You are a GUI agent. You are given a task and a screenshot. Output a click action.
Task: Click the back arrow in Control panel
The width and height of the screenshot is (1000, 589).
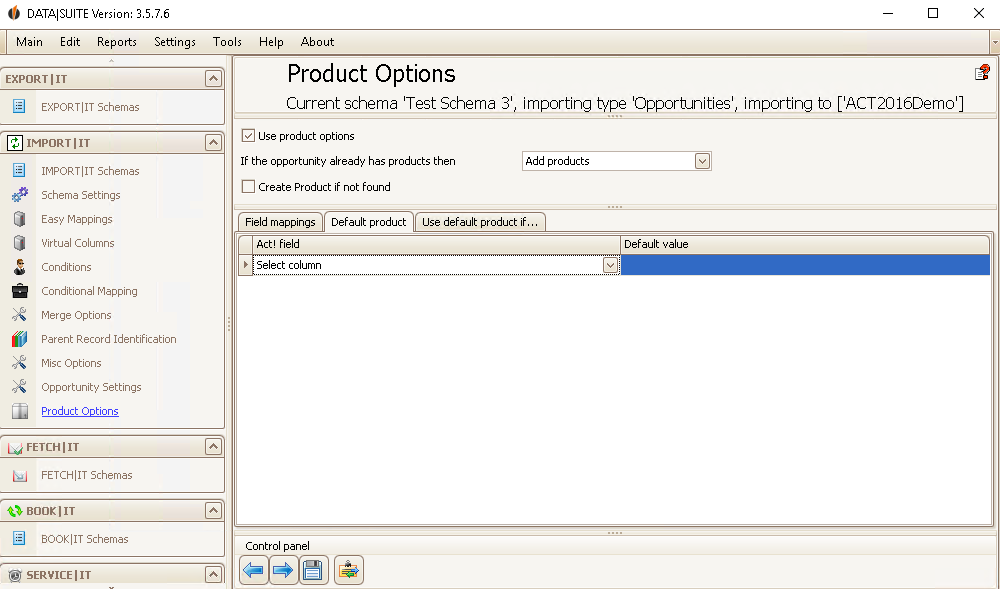click(254, 570)
